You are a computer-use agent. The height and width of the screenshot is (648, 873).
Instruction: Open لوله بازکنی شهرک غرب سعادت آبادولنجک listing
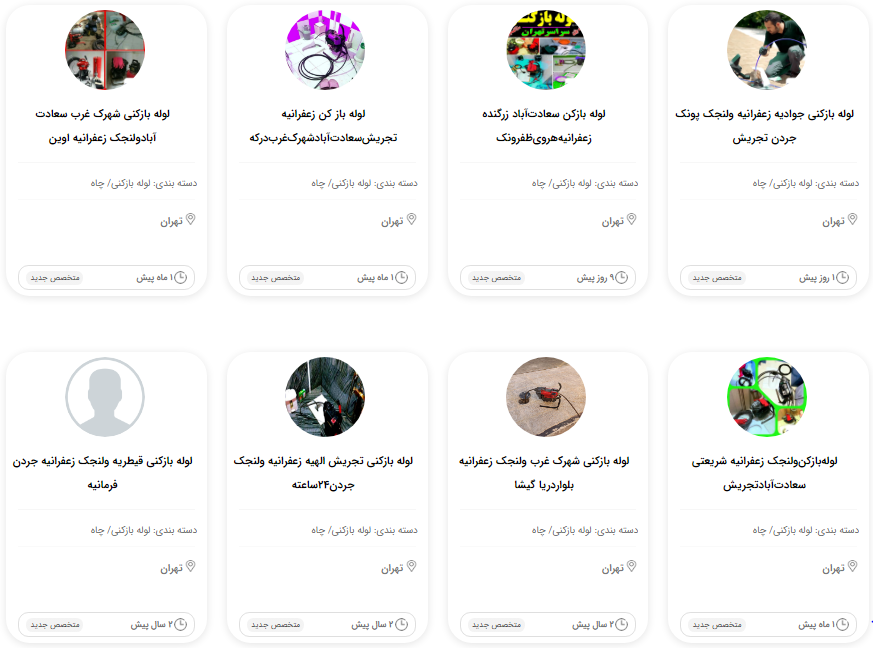click(x=103, y=126)
